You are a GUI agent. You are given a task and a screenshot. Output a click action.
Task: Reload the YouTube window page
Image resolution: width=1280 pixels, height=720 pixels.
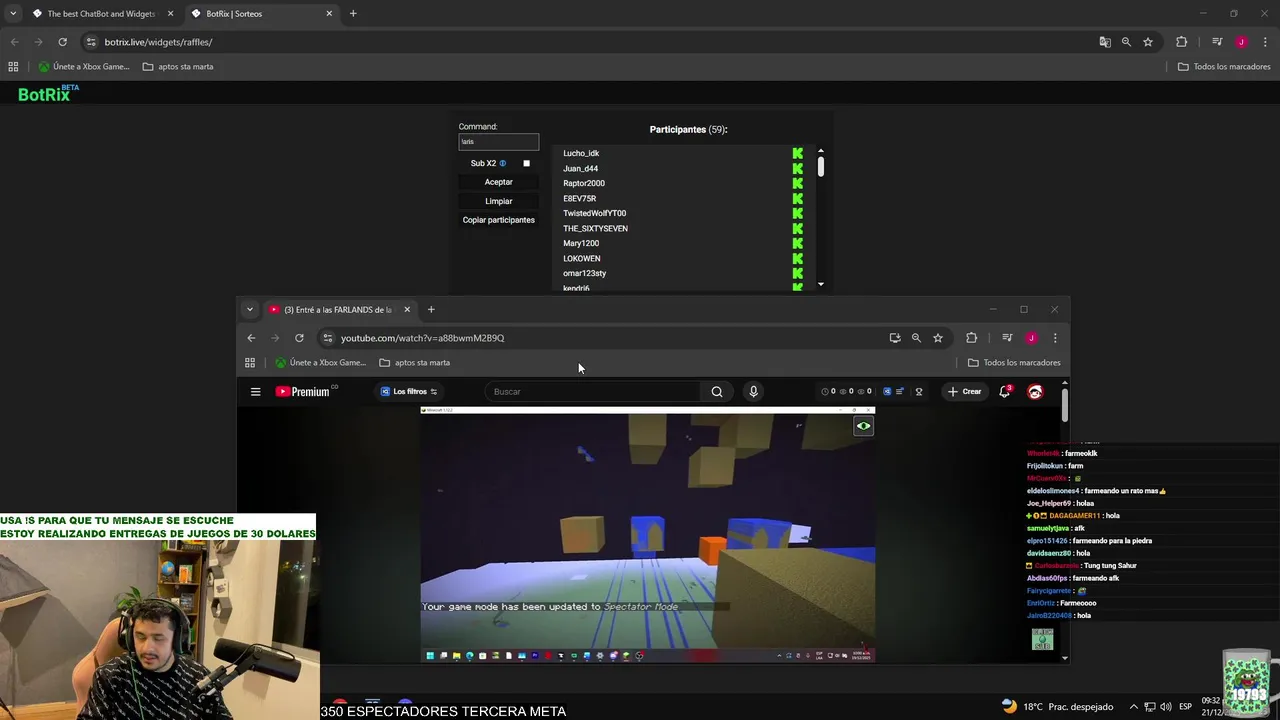[x=299, y=338]
